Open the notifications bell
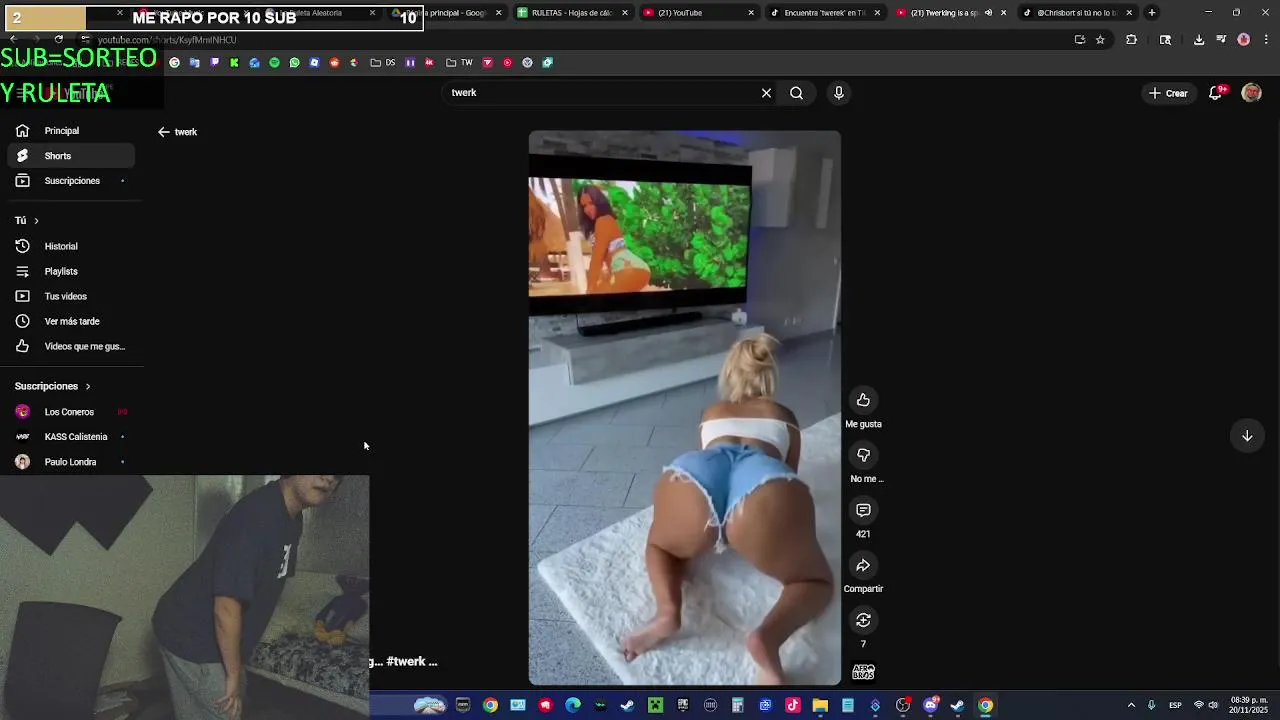The image size is (1280, 720). tap(1216, 93)
